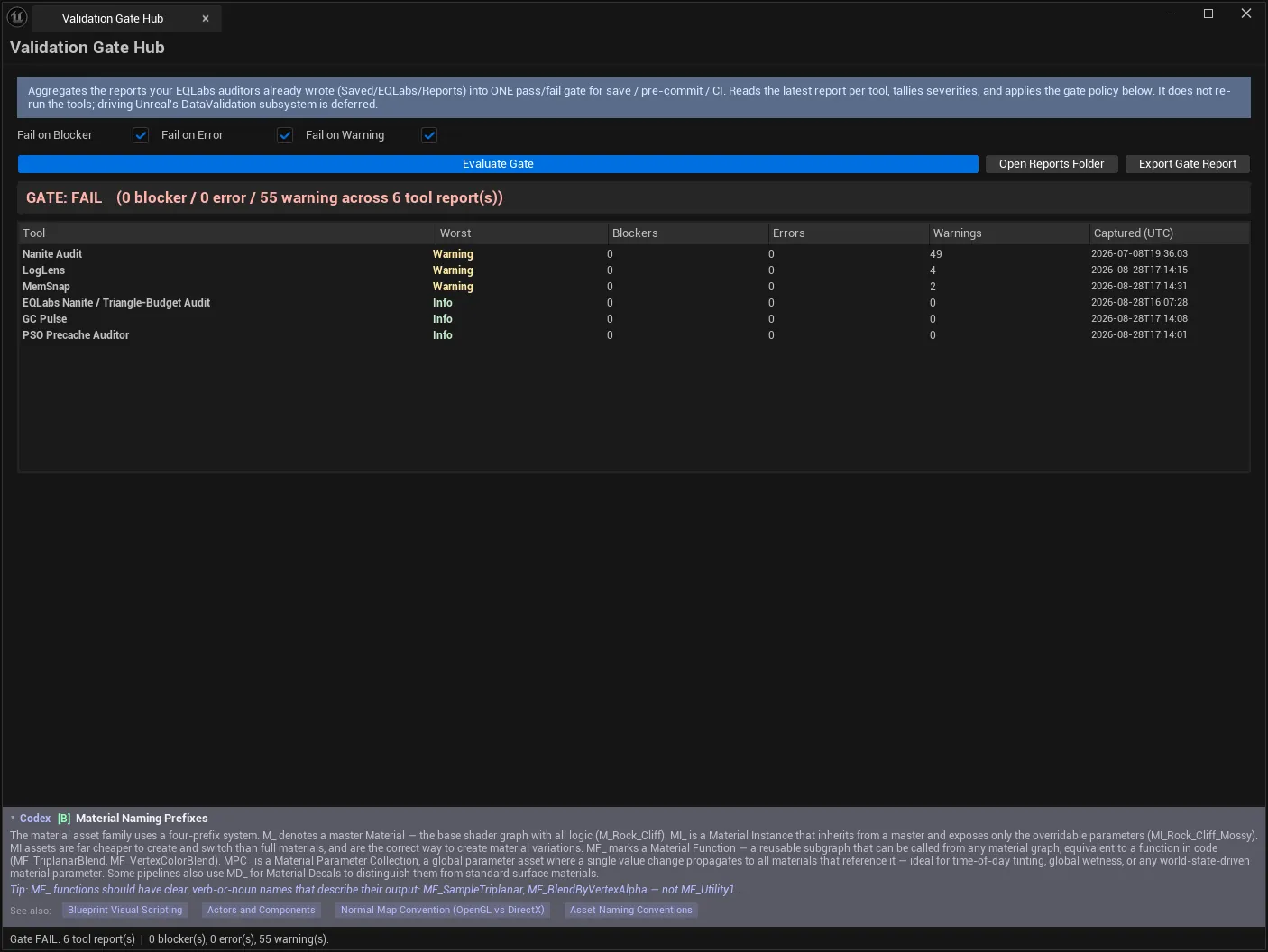Screen dimensions: 1268x952
Task: Click Export Gate Report
Action: [1188, 164]
